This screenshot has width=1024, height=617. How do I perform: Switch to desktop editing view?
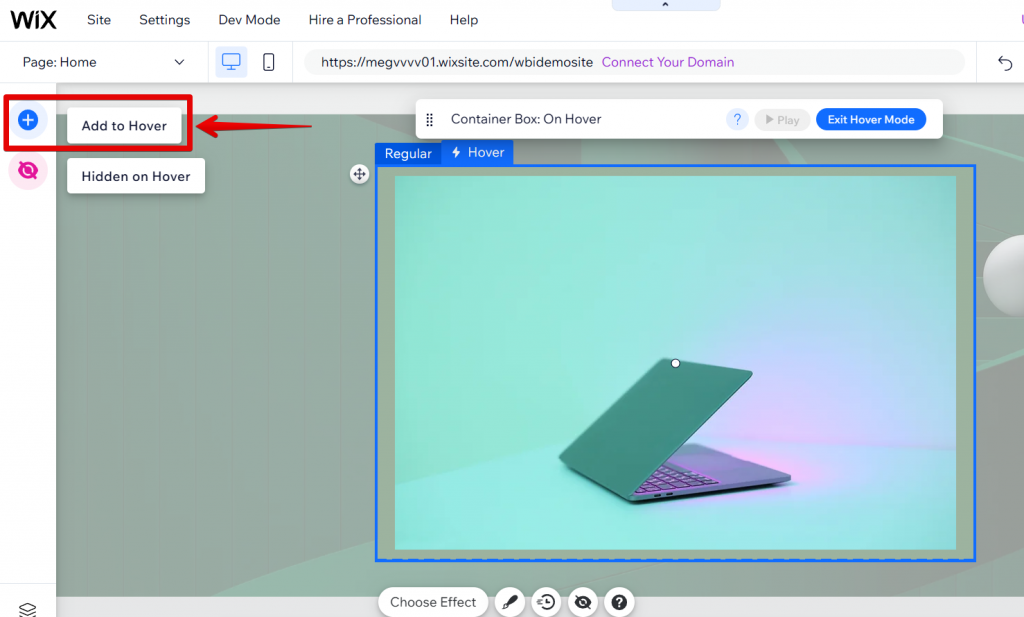[231, 61]
